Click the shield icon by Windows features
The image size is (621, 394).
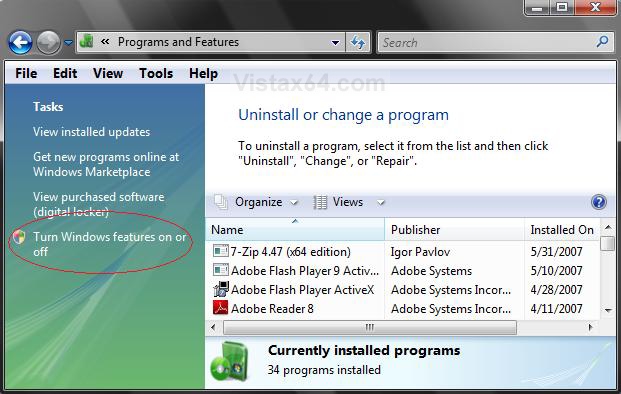[x=19, y=237]
